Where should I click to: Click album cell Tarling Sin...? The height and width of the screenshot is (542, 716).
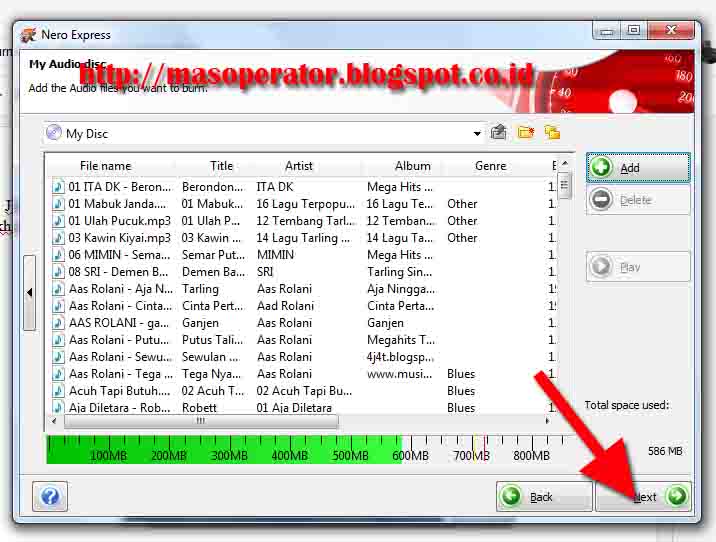click(400, 272)
